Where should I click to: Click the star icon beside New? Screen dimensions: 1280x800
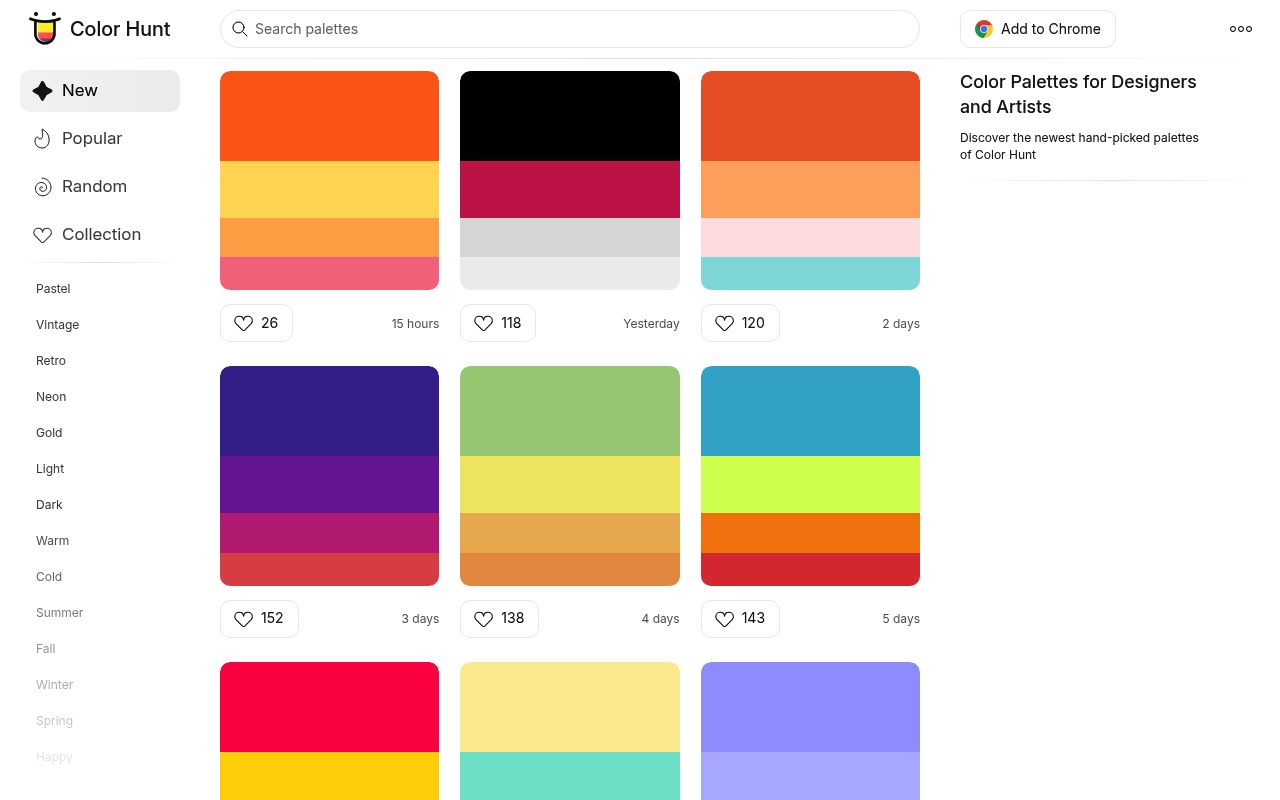42,91
